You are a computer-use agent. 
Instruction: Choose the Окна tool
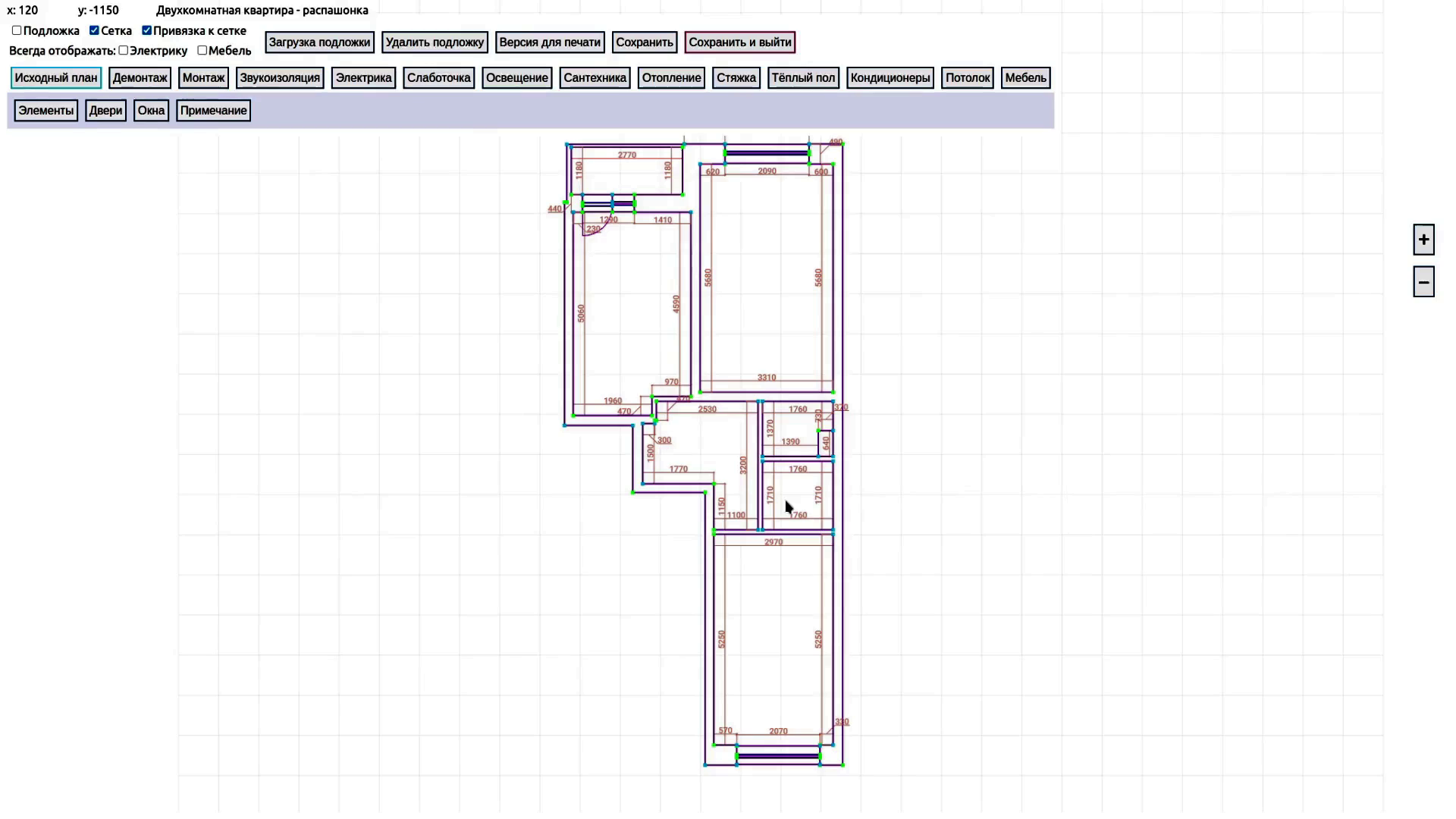tap(151, 111)
